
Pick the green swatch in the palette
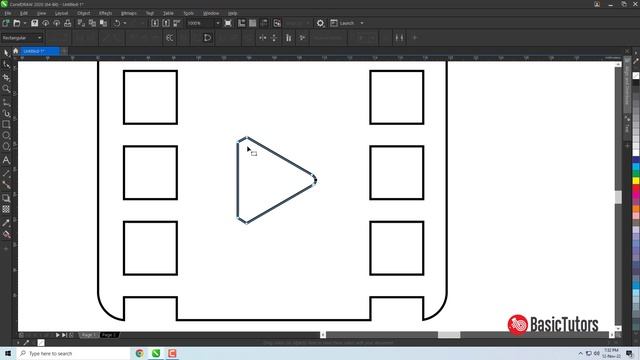[x=636, y=173]
